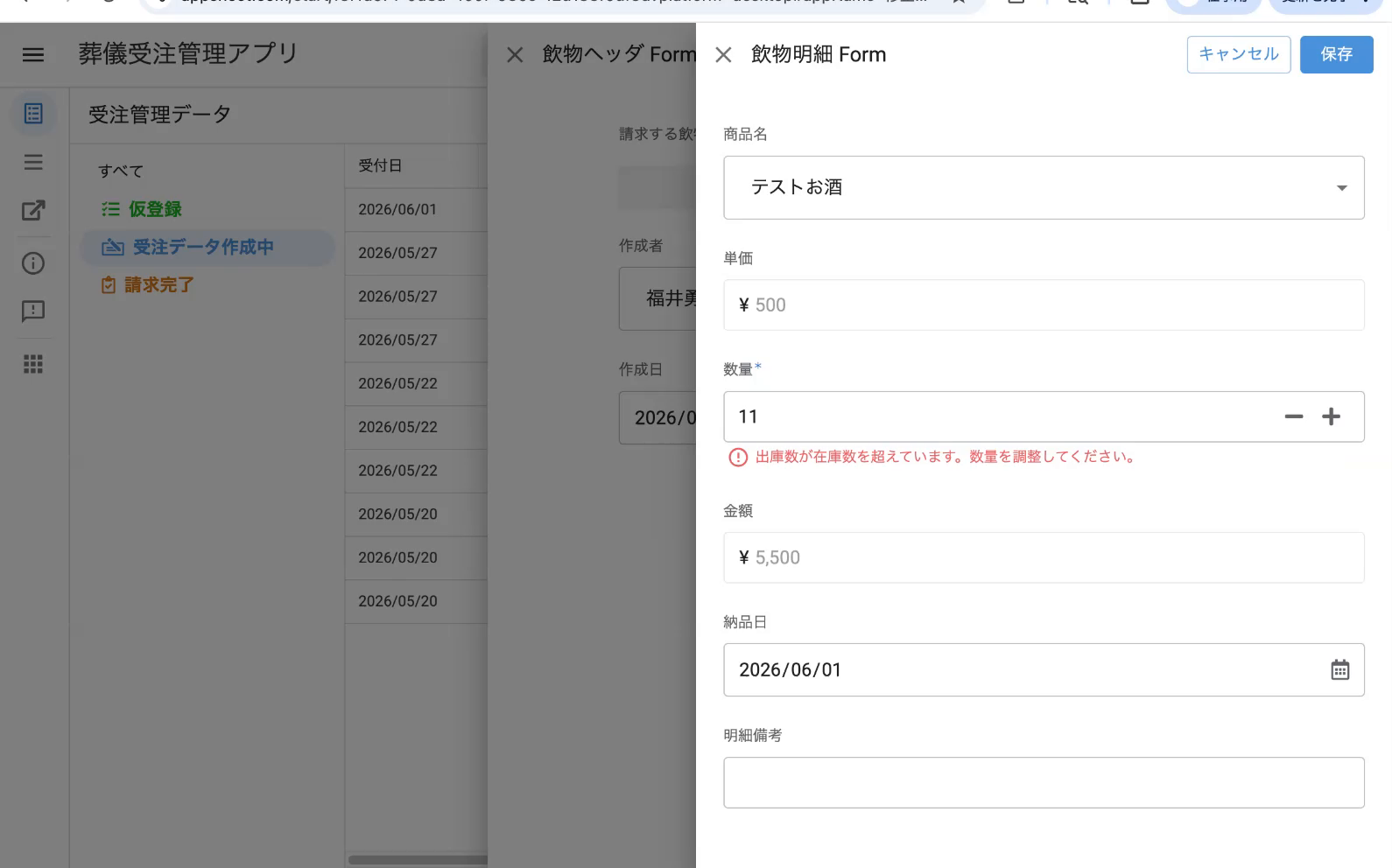Click the 受注管理データ heading
Screen dimensions: 1392x868
click(159, 115)
